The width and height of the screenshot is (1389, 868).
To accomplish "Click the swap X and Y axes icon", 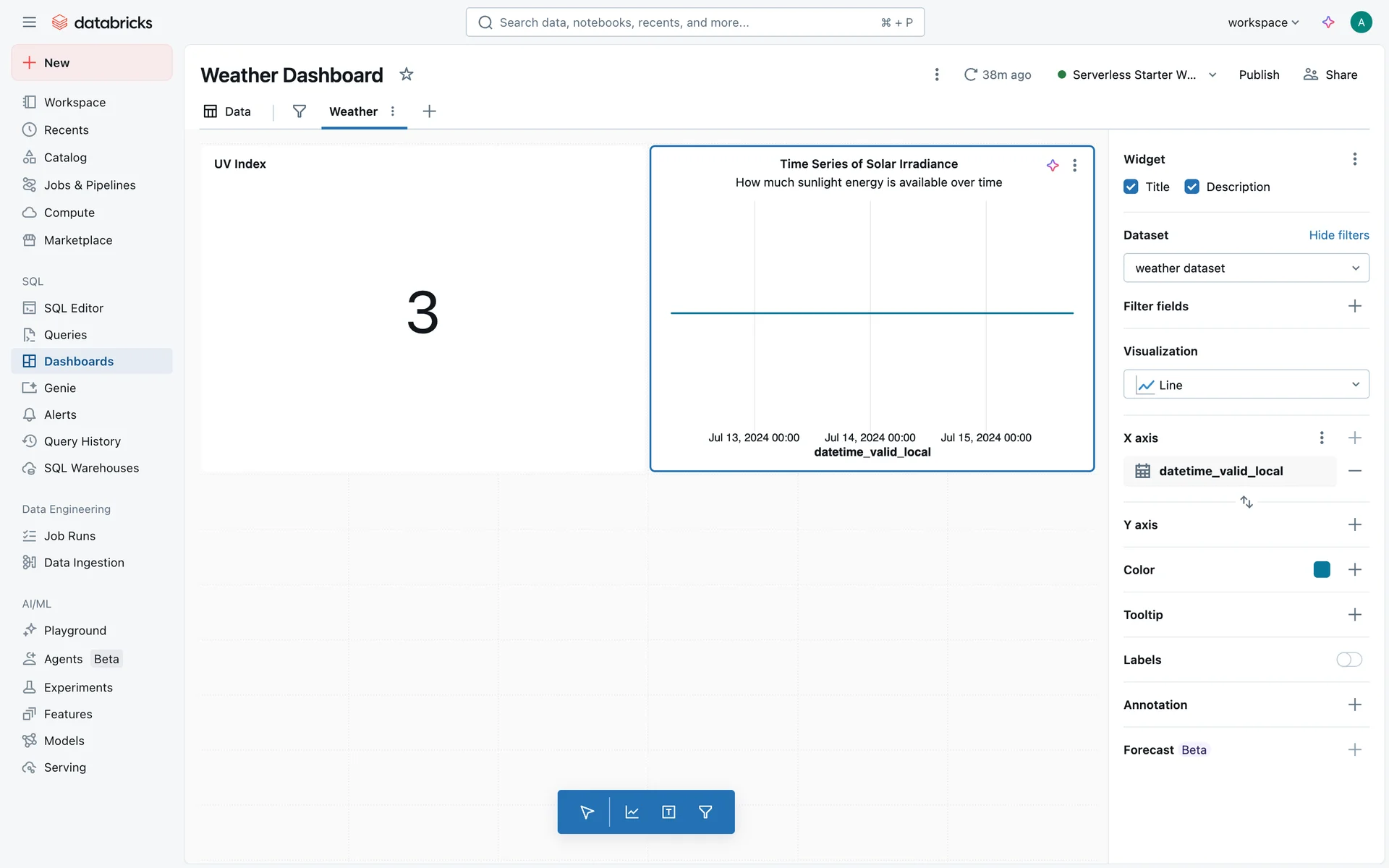I will coord(1246,501).
